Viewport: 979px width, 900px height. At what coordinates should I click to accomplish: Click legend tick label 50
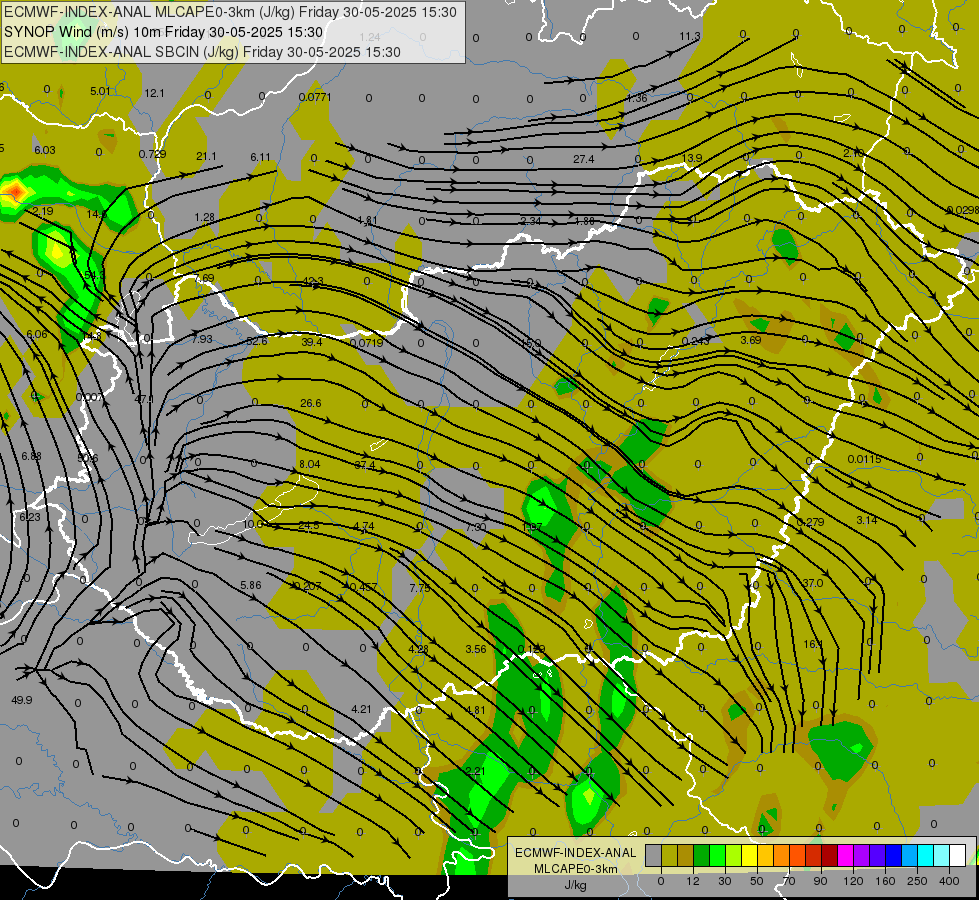point(756,881)
